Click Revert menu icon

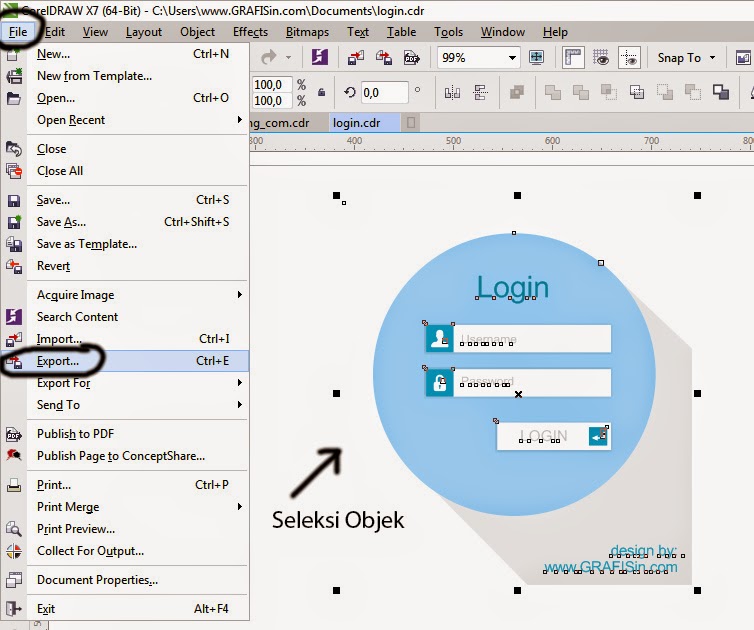(x=13, y=266)
